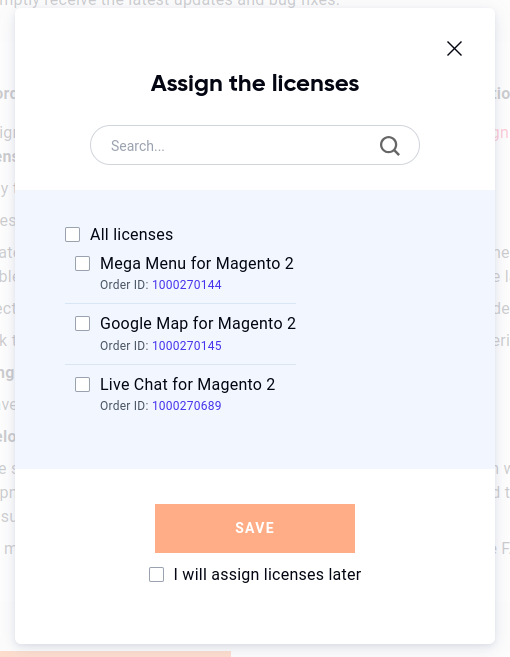510x657 pixels.
Task: Click the Order ID label under Live Chat
Action: click(124, 406)
